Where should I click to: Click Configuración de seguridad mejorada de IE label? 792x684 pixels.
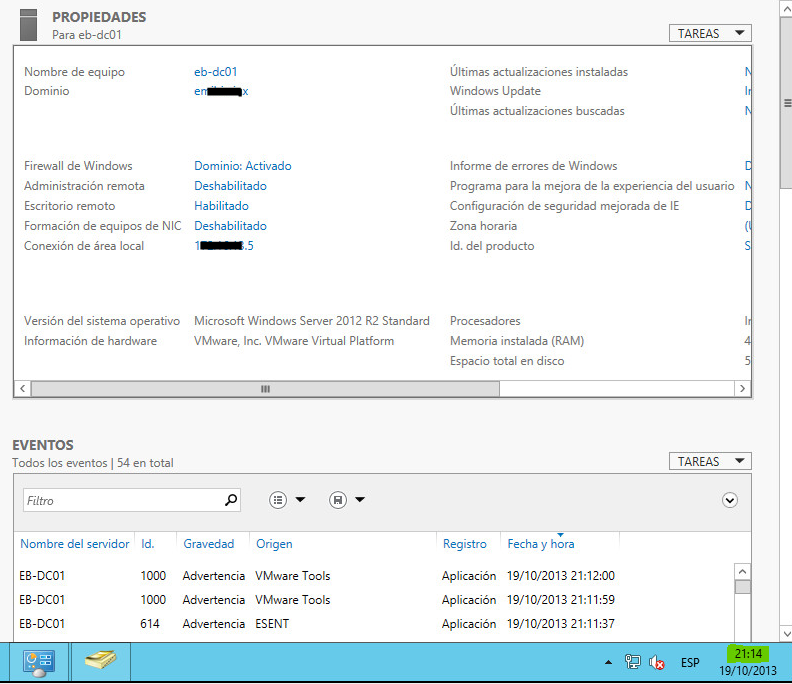pos(565,206)
